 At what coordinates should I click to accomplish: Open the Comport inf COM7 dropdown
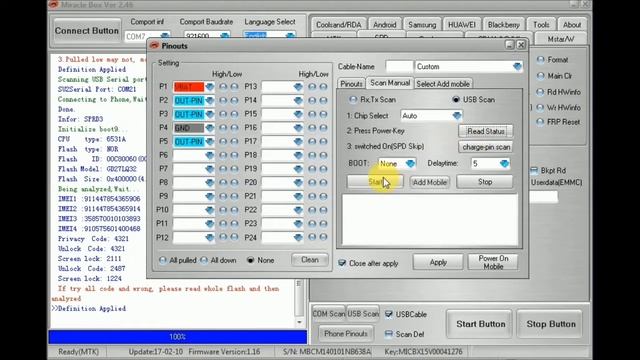[x=164, y=36]
